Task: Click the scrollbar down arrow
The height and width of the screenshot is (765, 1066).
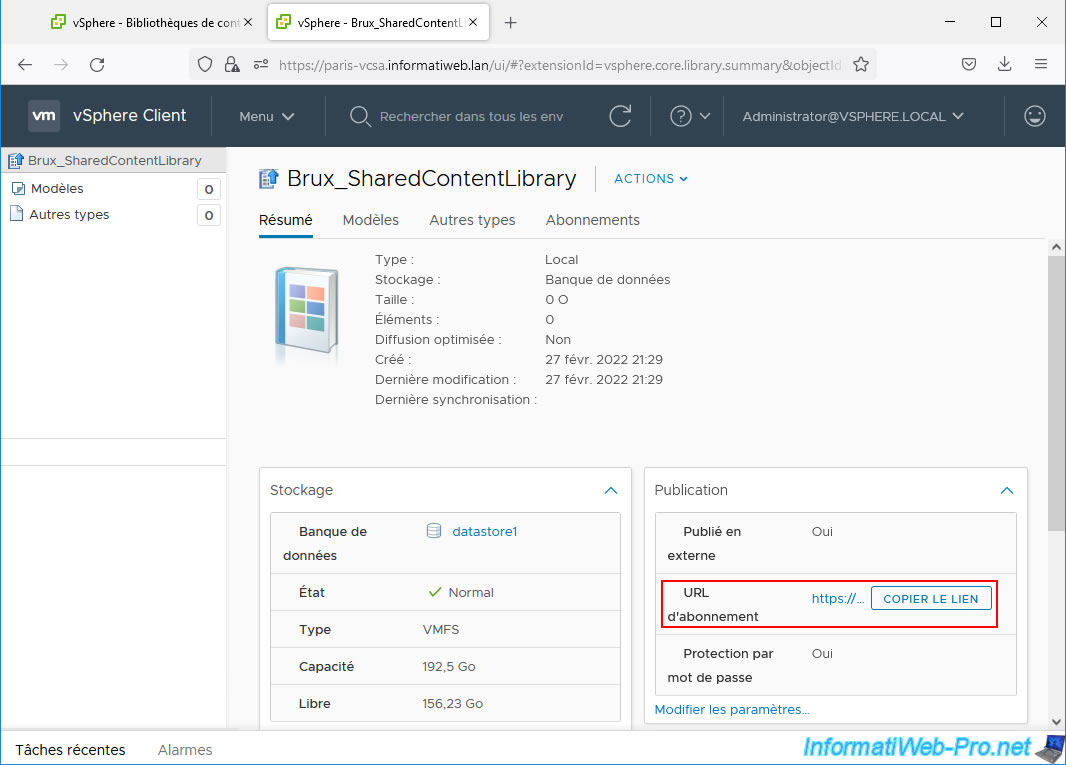Action: click(x=1056, y=721)
